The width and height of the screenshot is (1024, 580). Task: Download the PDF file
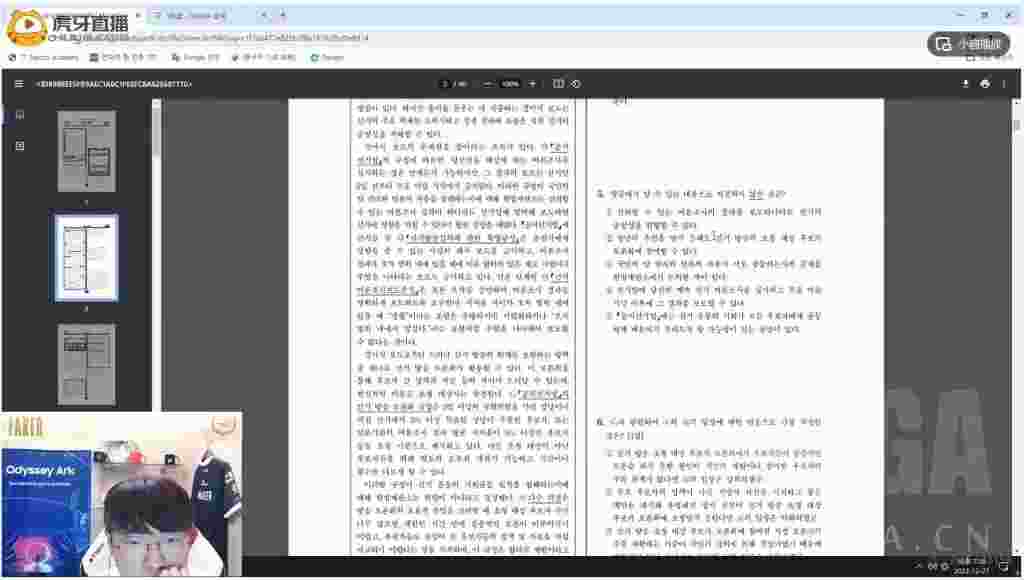(x=966, y=84)
